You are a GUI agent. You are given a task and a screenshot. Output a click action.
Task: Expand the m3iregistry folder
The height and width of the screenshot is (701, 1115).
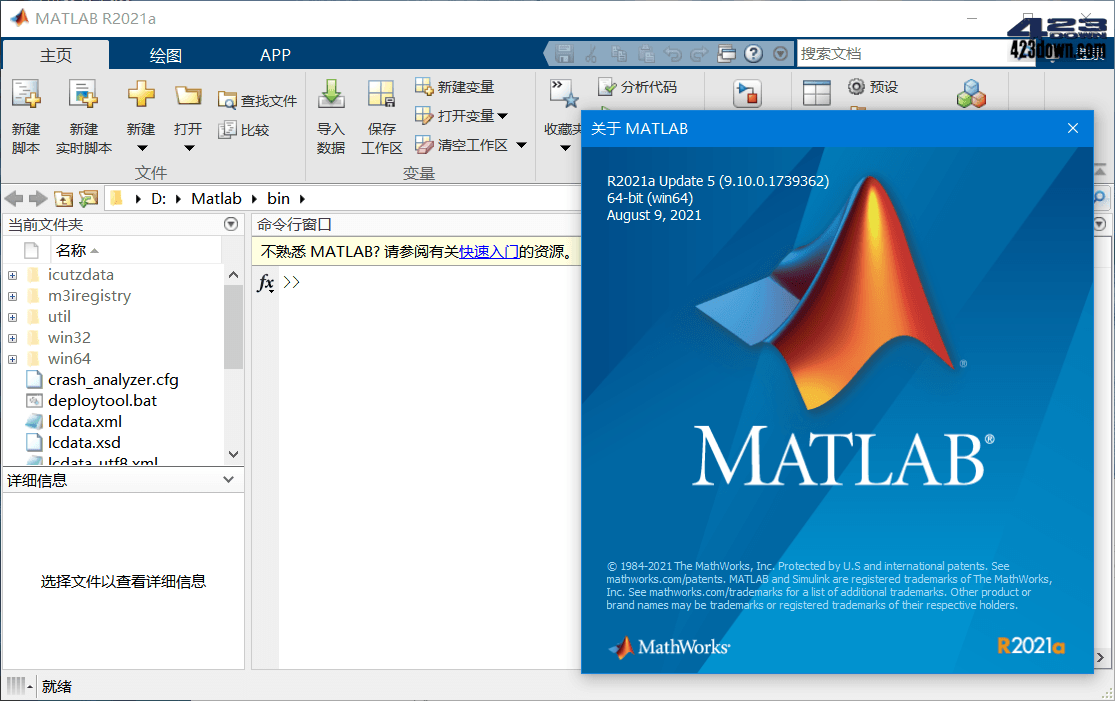point(12,296)
